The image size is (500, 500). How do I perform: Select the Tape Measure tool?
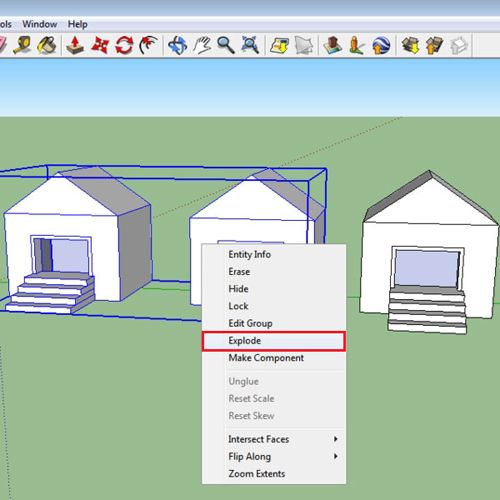tap(22, 45)
